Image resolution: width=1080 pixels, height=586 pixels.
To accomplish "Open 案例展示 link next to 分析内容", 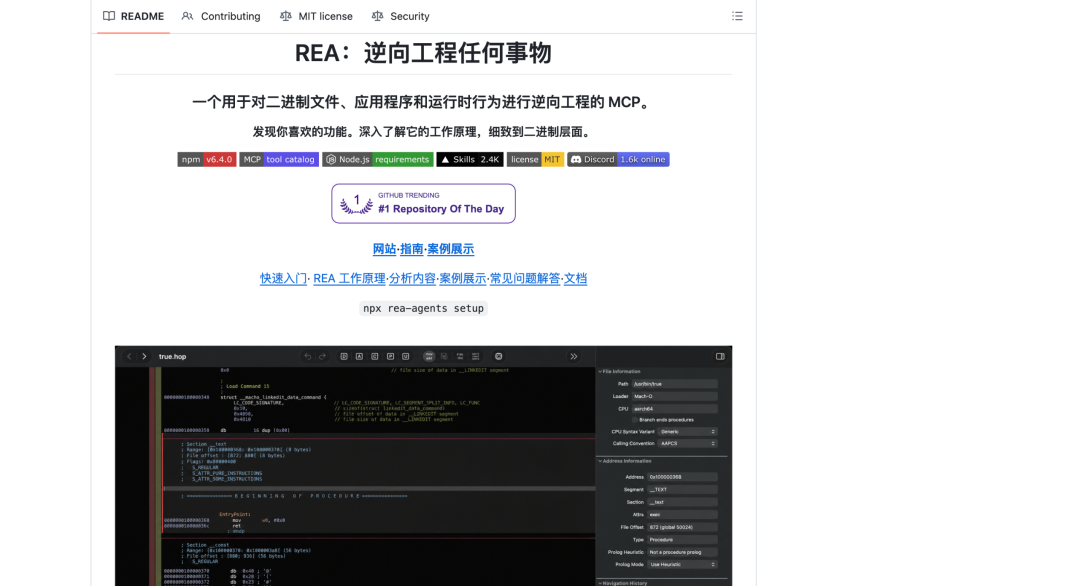I will click(x=463, y=279).
